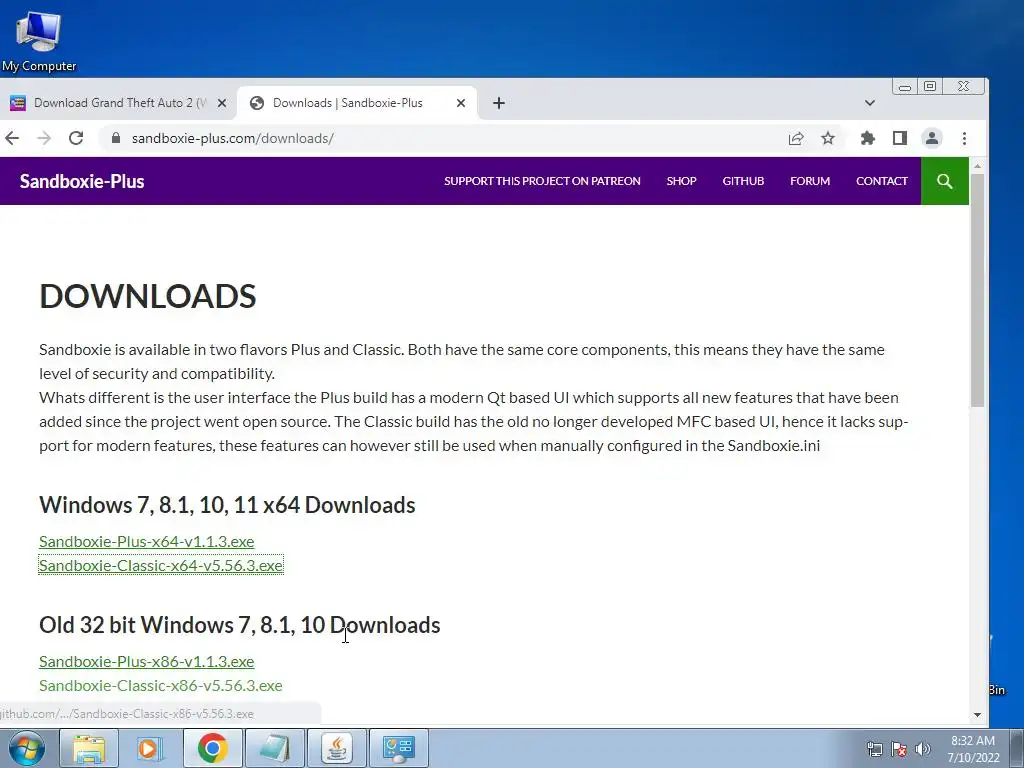
Task: Open the taskbar clock showing 8:32 AM
Action: 973,749
